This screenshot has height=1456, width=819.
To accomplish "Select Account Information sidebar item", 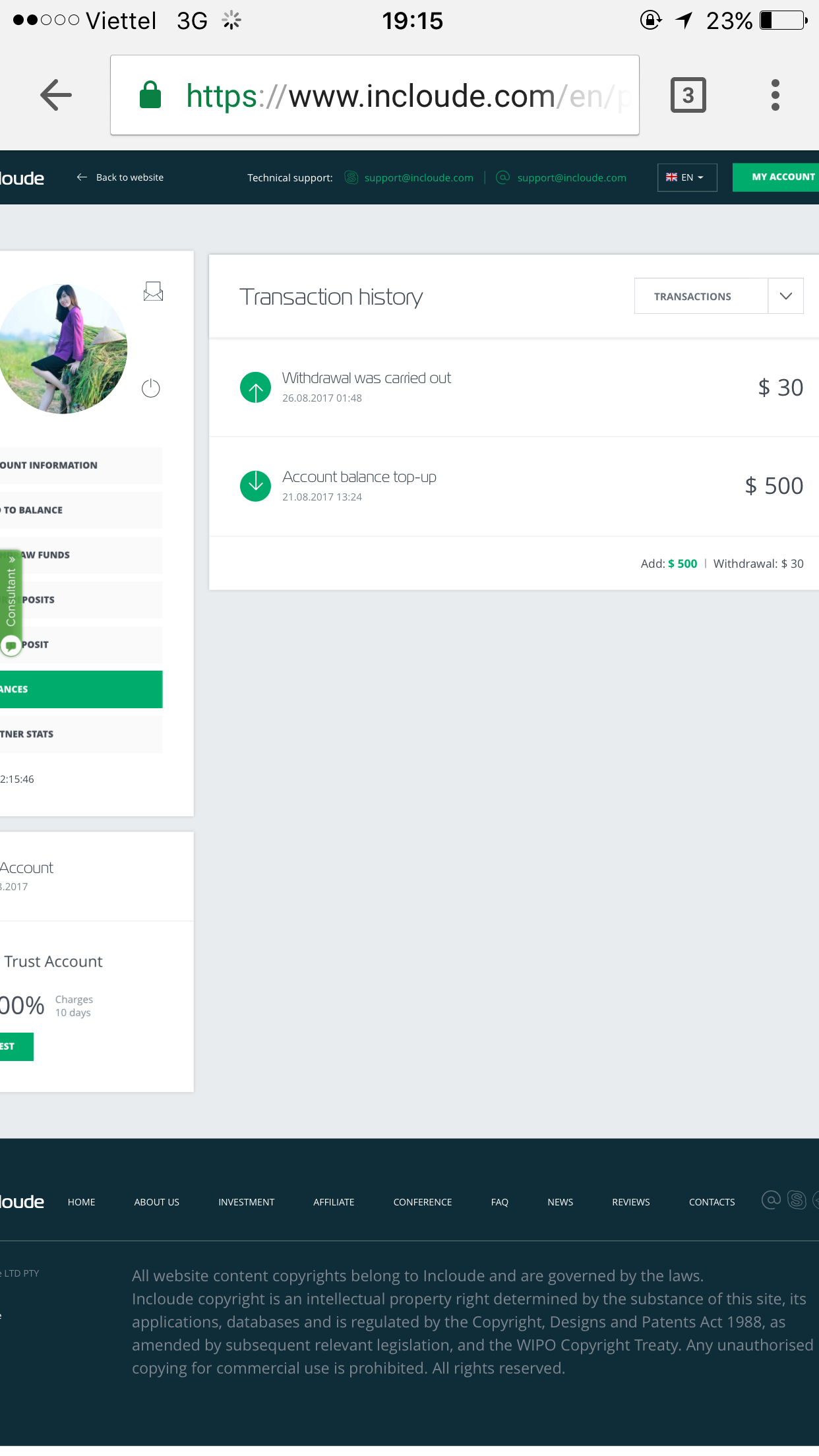I will (79, 466).
